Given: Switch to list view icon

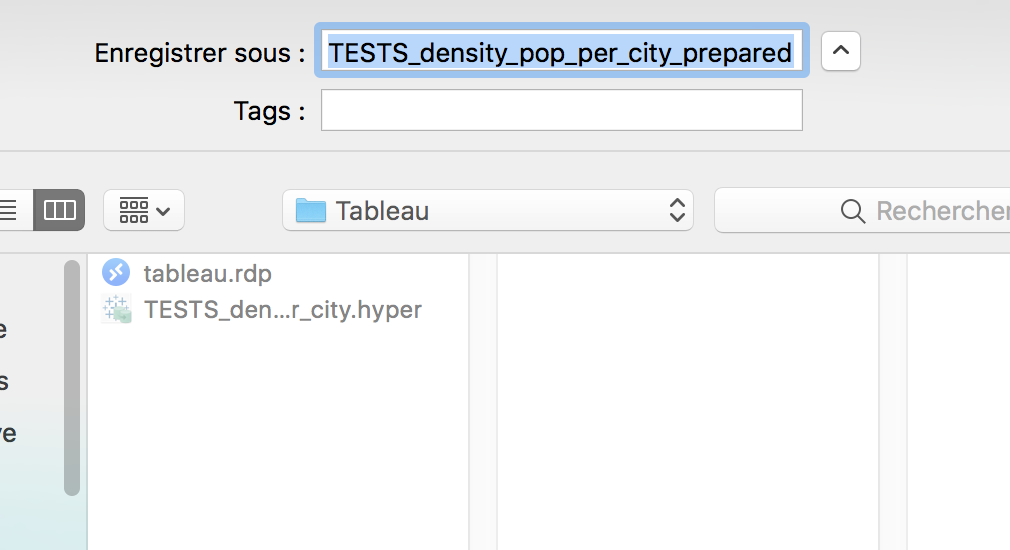Looking at the screenshot, I should click(9, 210).
